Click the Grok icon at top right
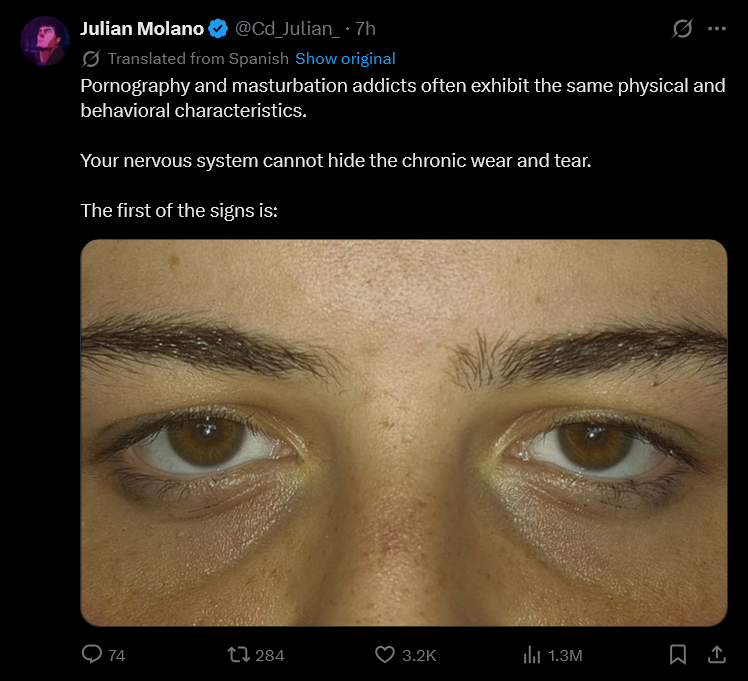This screenshot has width=748, height=681. coord(682,29)
